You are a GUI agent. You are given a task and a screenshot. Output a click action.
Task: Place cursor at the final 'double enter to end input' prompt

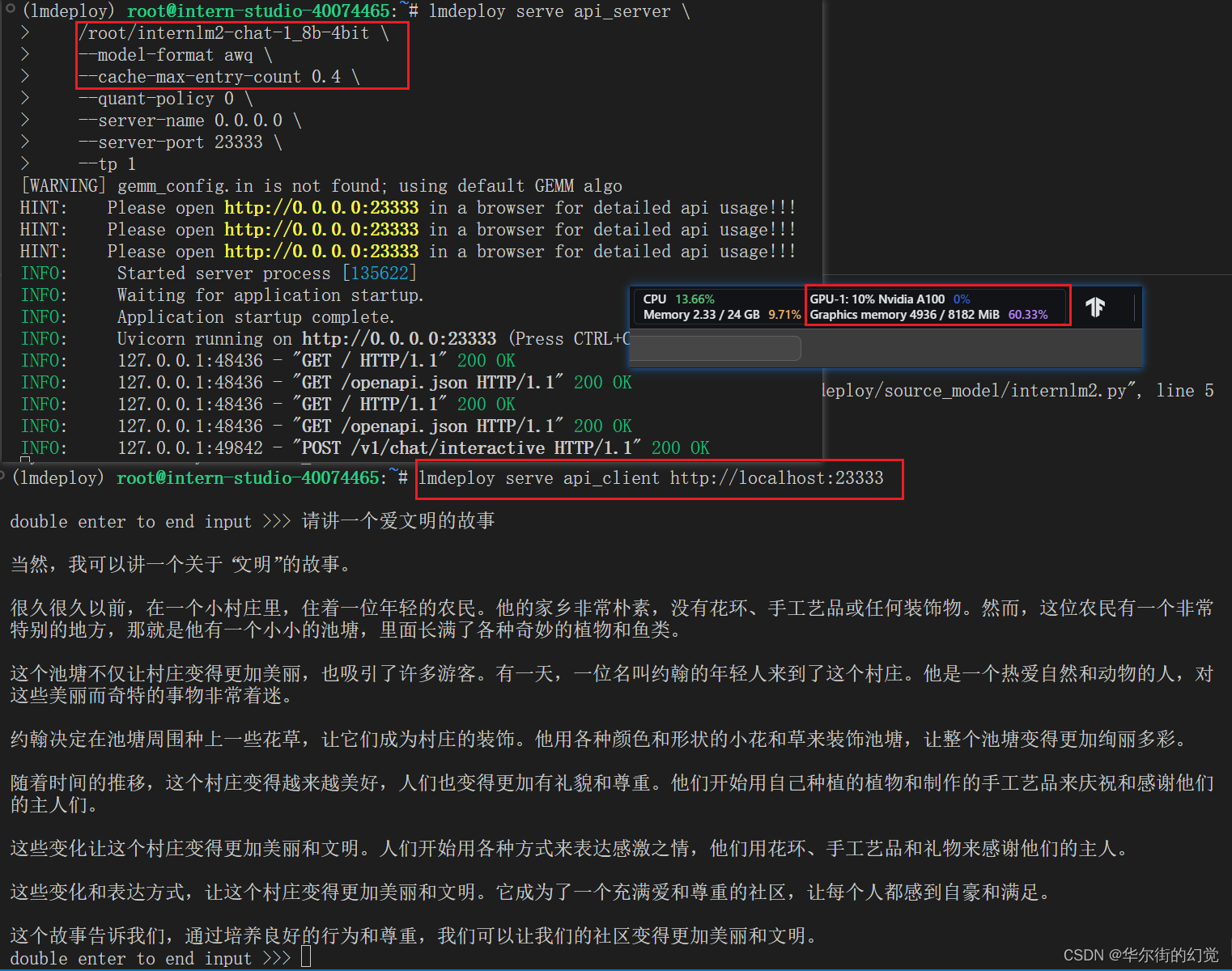tap(306, 958)
